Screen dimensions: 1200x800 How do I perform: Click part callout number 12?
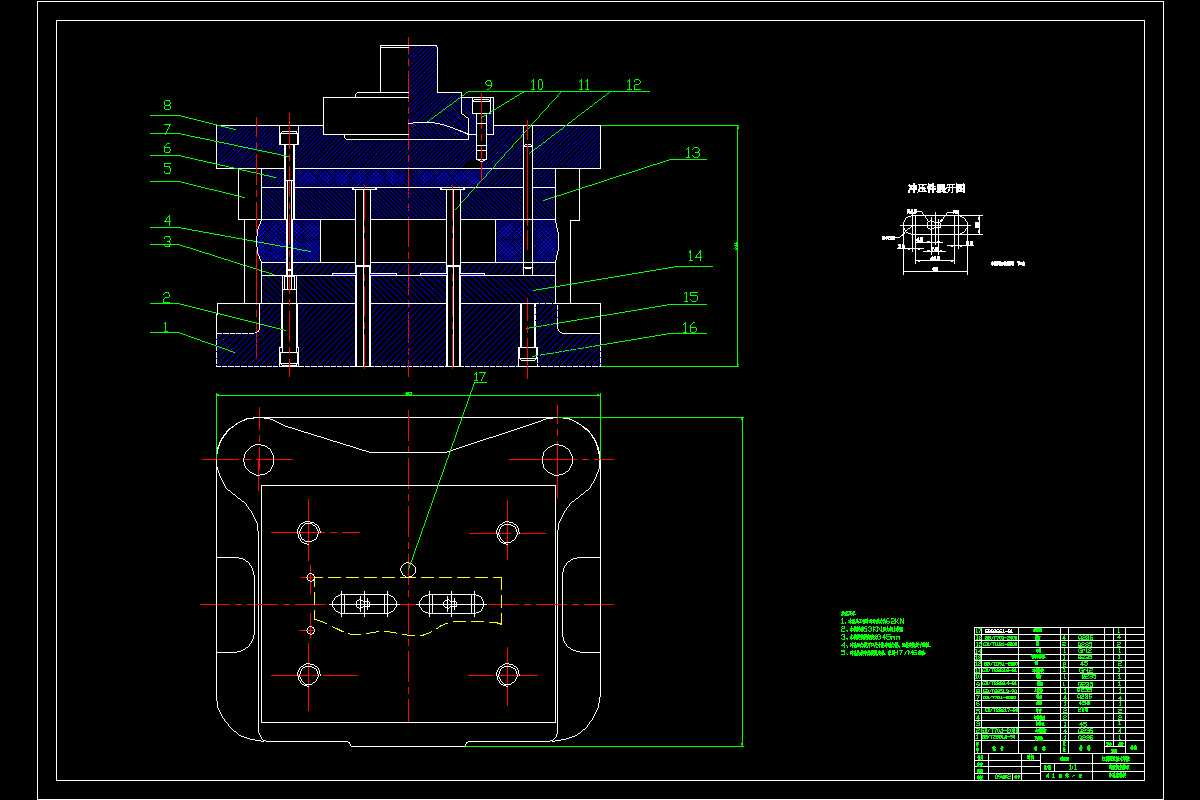pyautogui.click(x=633, y=85)
